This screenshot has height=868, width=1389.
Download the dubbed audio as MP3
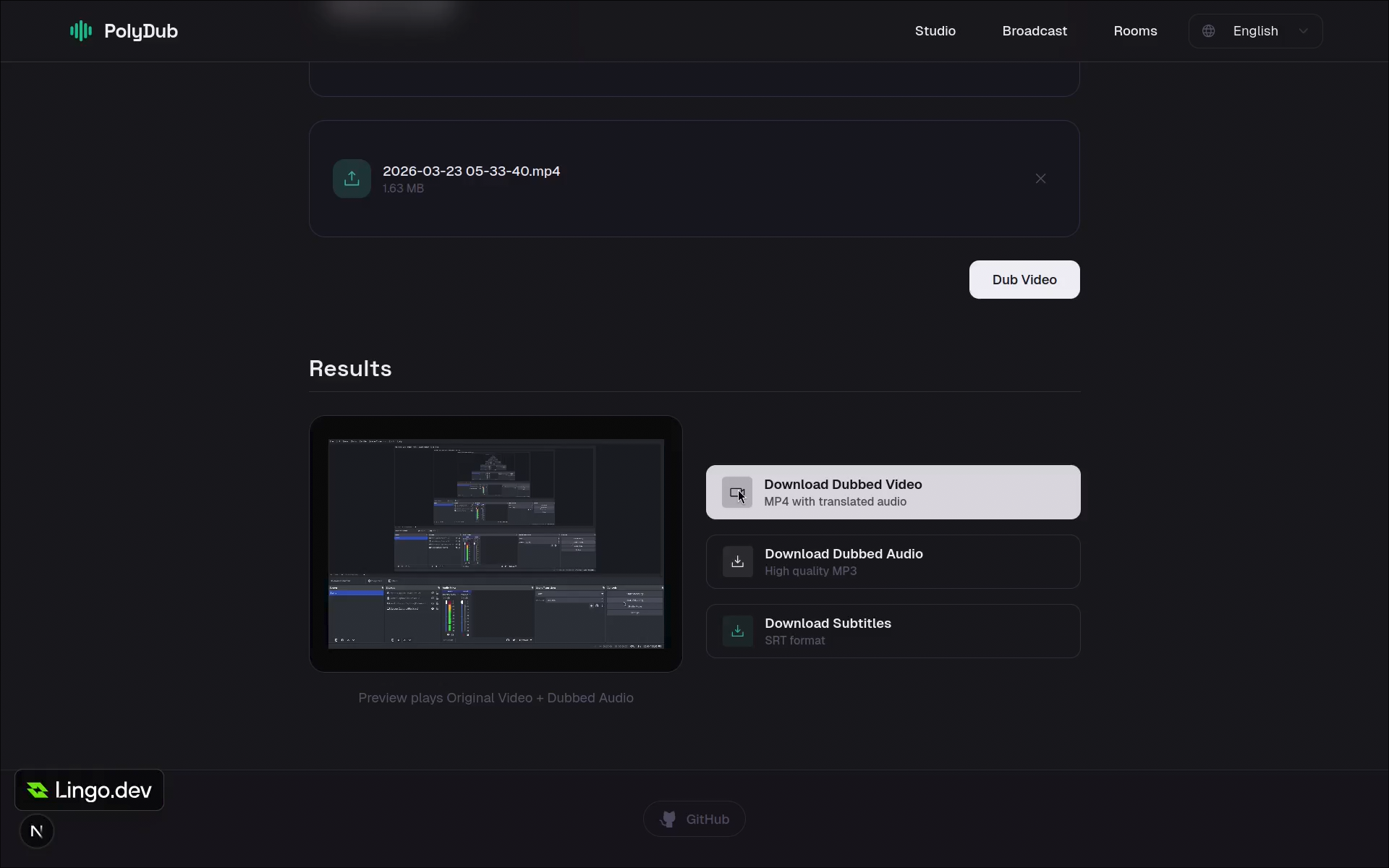coord(893,562)
